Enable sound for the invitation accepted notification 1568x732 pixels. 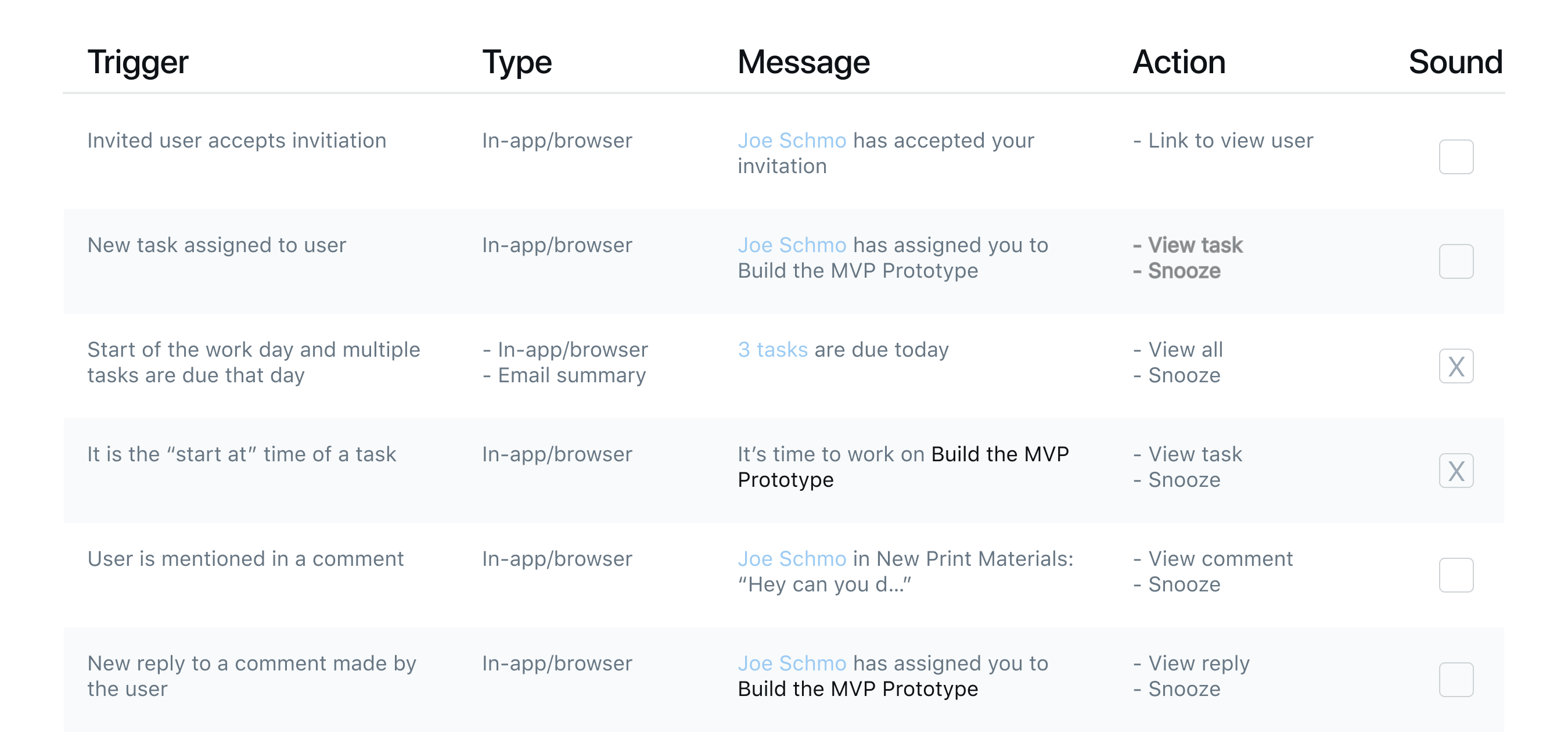pos(1455,156)
